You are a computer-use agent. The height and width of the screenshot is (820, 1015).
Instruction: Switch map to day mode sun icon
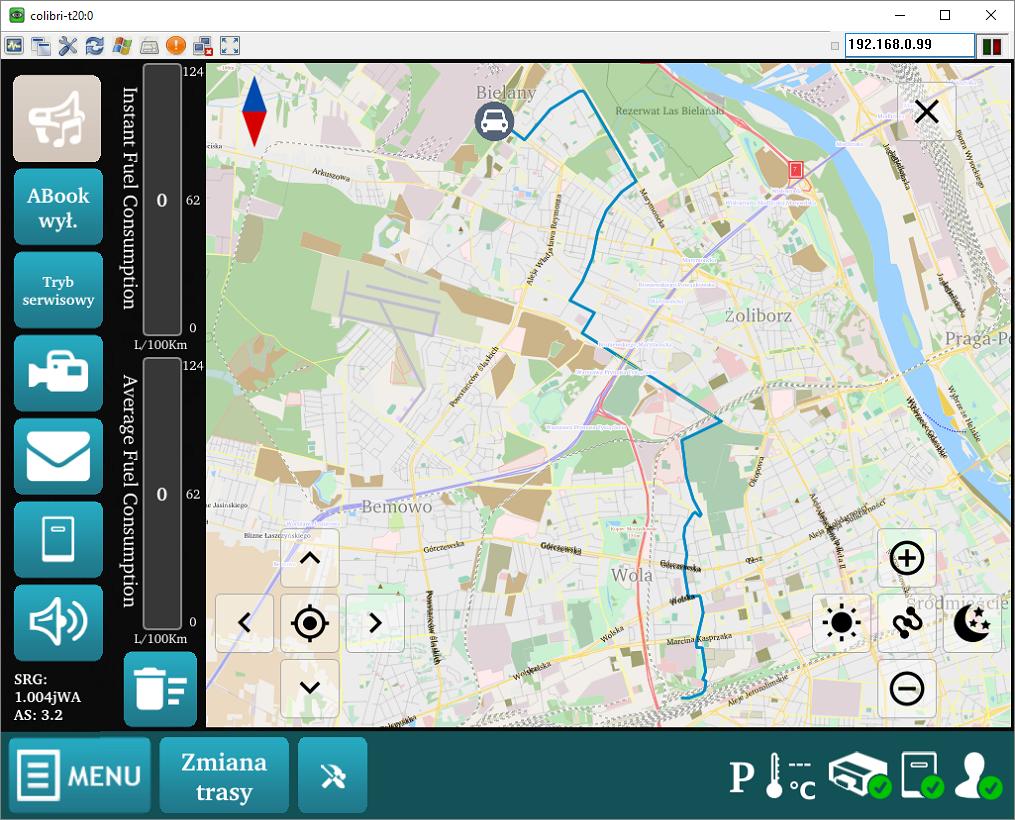[x=842, y=623]
